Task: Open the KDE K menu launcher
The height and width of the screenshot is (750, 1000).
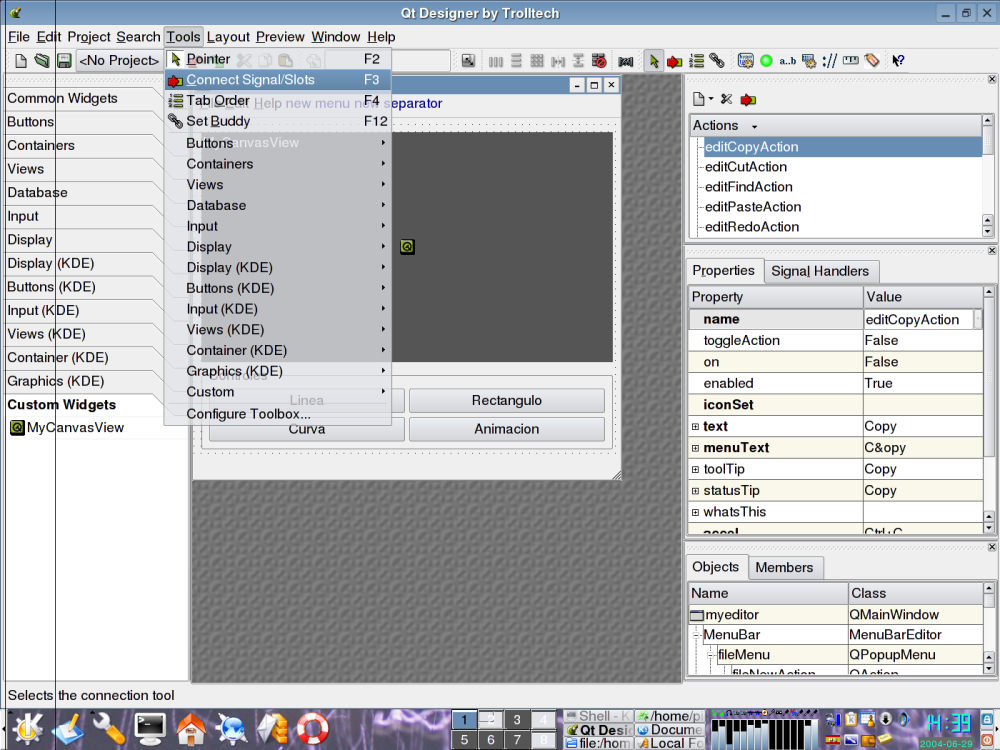Action: [27, 729]
